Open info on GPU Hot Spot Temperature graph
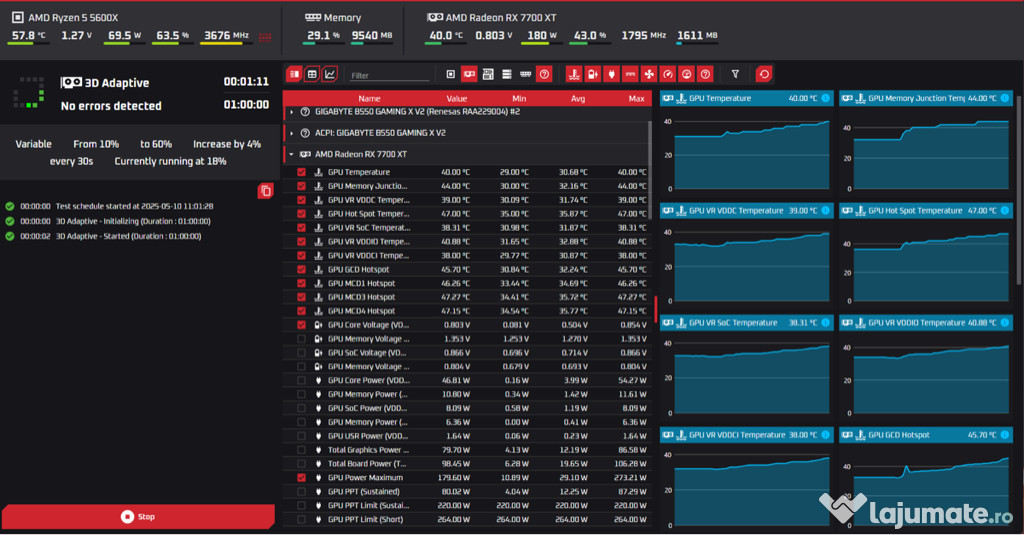 point(1005,210)
